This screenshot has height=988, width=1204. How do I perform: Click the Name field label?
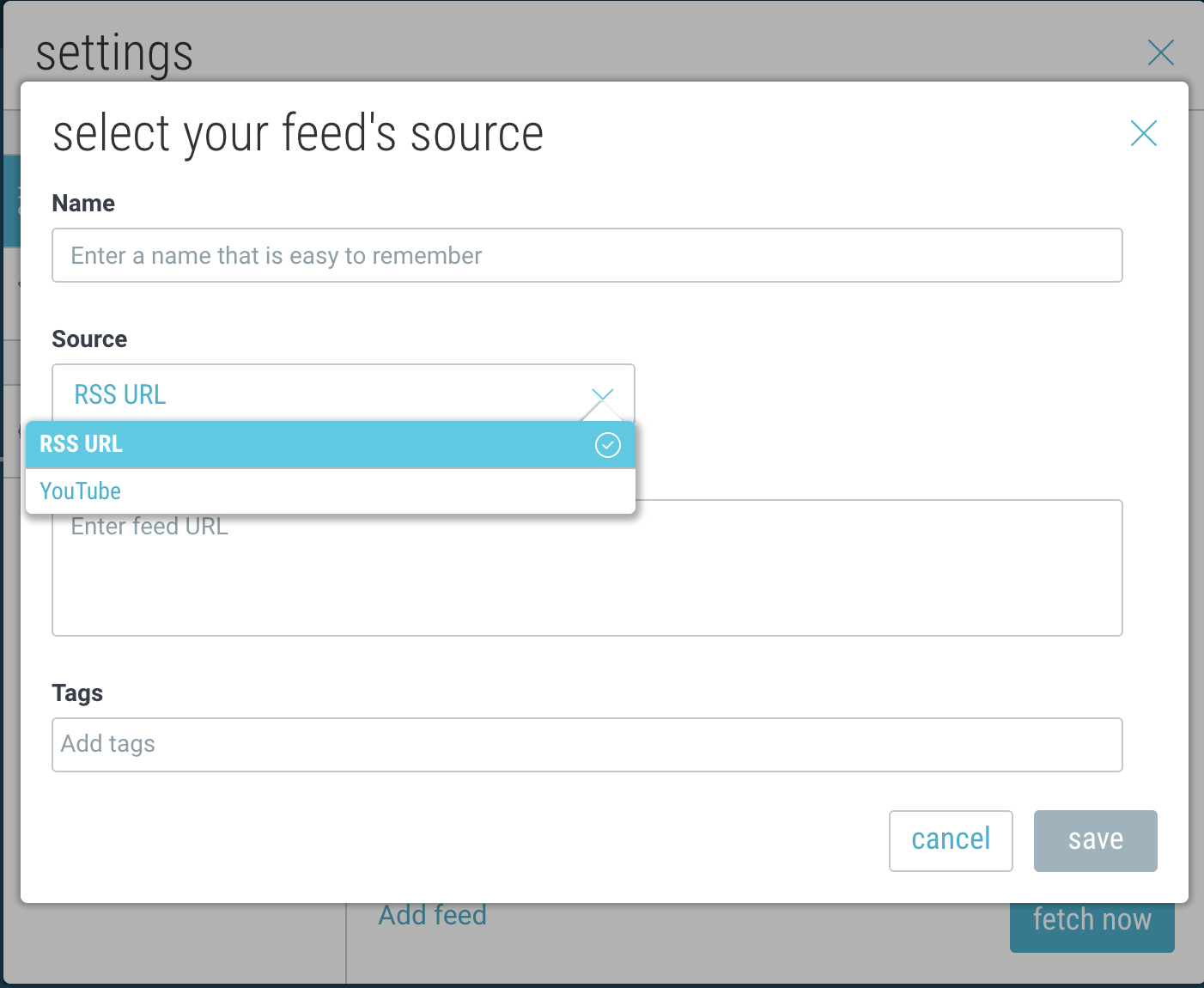click(x=83, y=203)
